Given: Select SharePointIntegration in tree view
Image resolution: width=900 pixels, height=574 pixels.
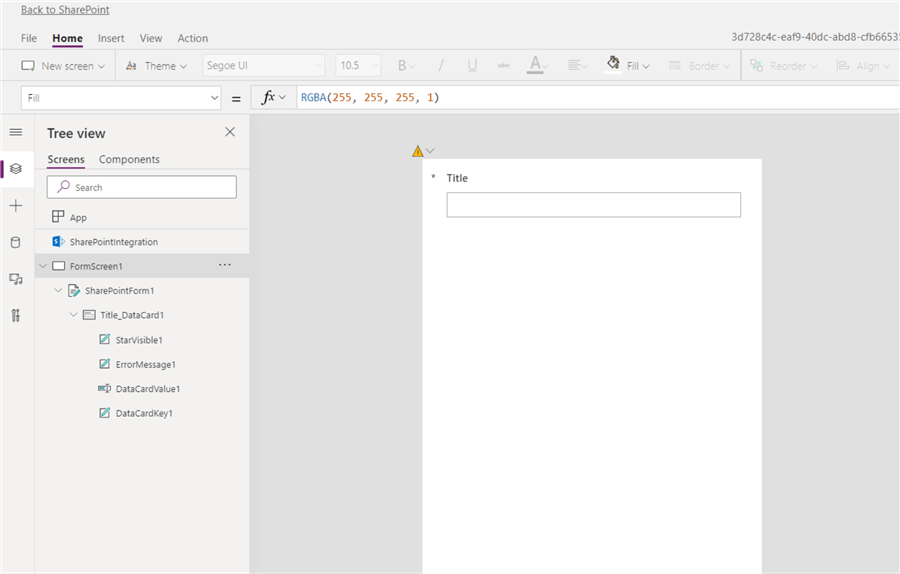Looking at the screenshot, I should [142, 242].
